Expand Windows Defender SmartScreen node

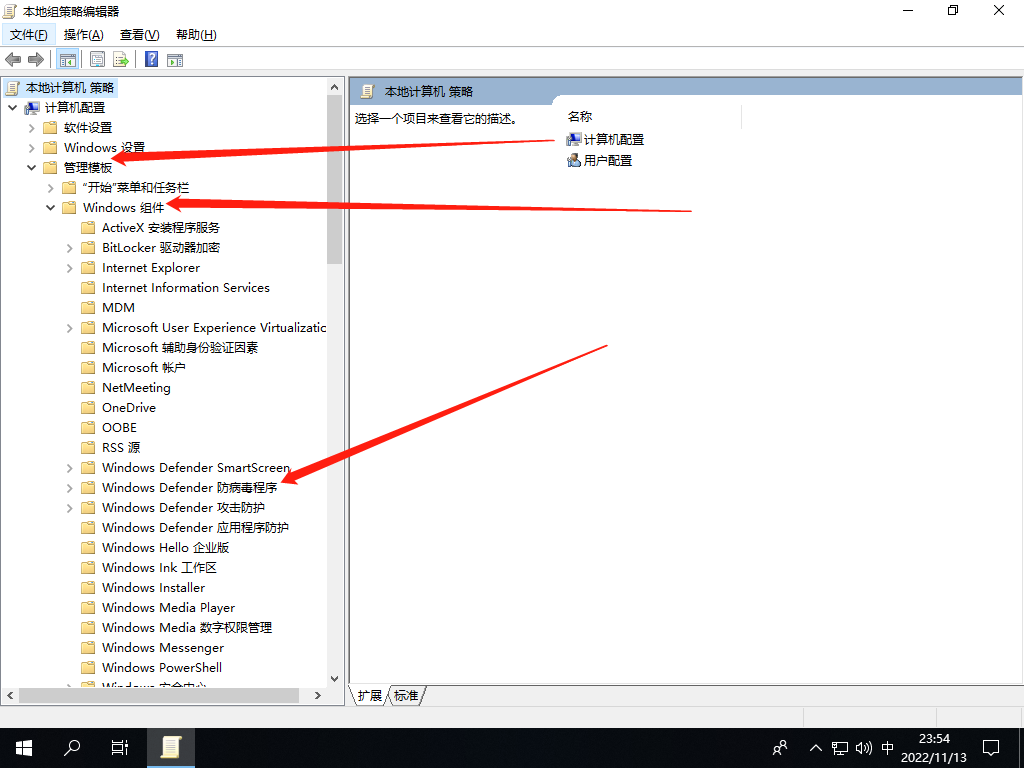69,468
